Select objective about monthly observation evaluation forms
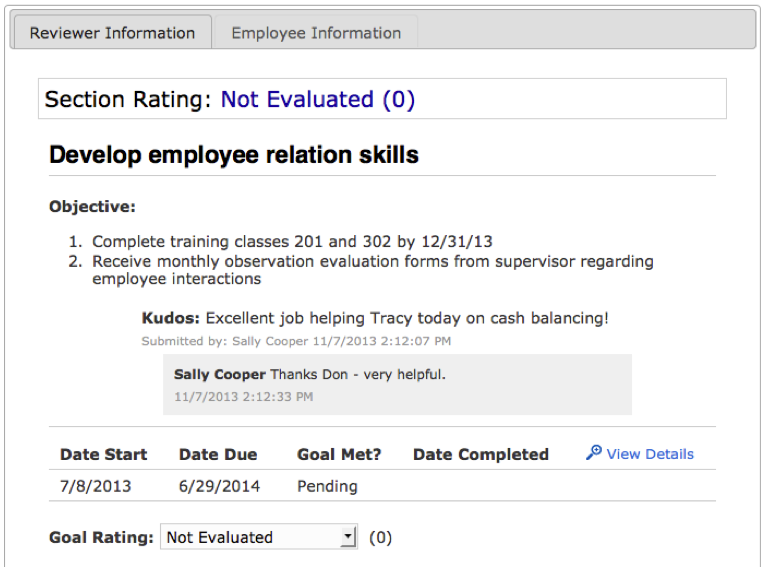Viewport: 770px width, 580px height. [373, 270]
